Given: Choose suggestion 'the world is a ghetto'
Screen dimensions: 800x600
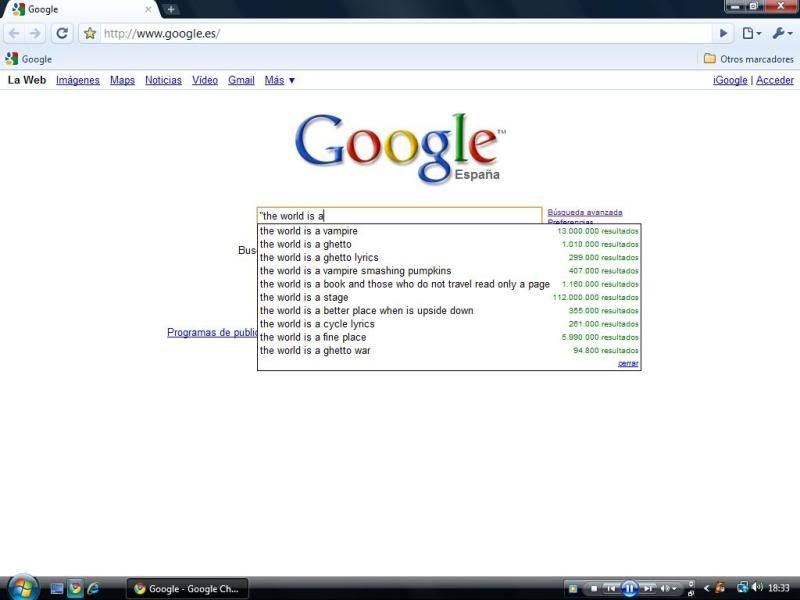Looking at the screenshot, I should (449, 244).
